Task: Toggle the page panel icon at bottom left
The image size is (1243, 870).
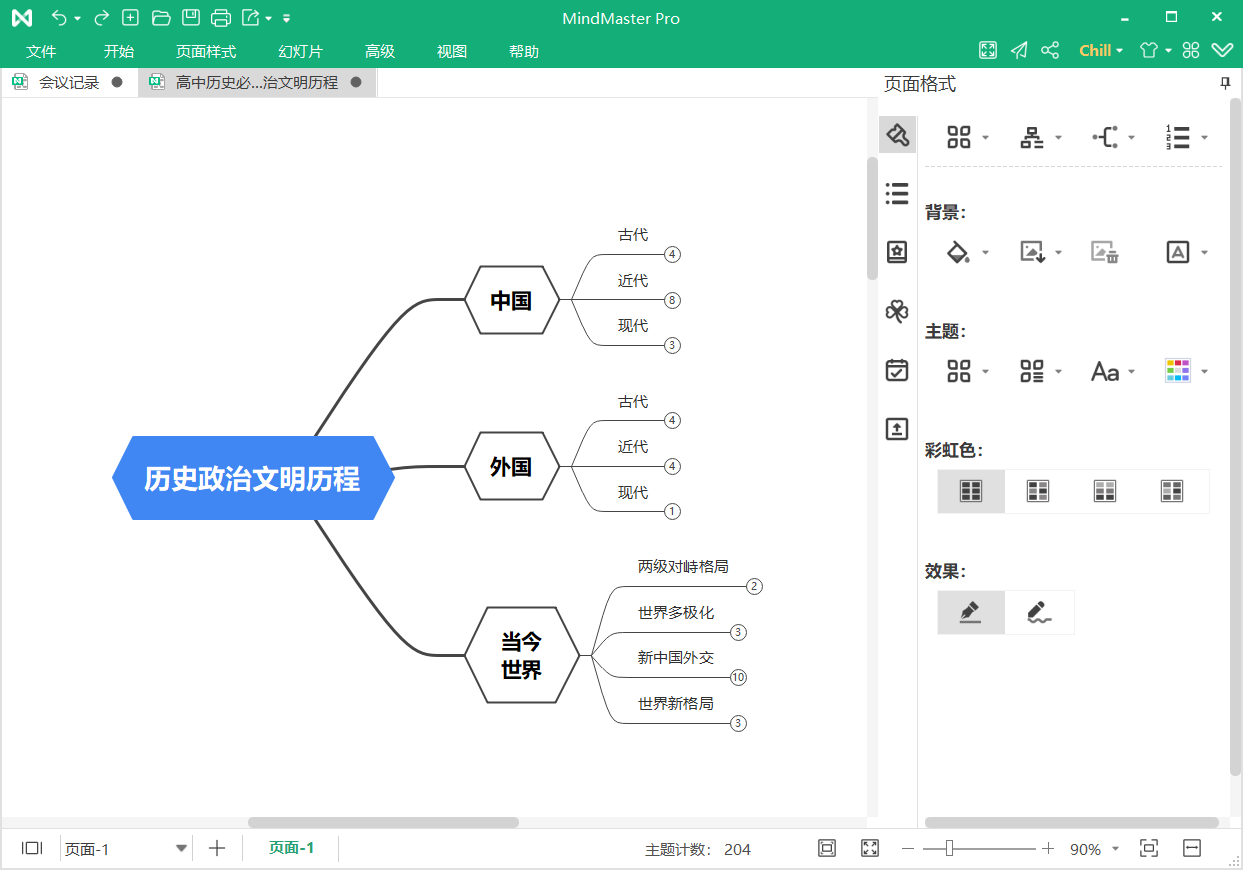Action: tap(32, 848)
